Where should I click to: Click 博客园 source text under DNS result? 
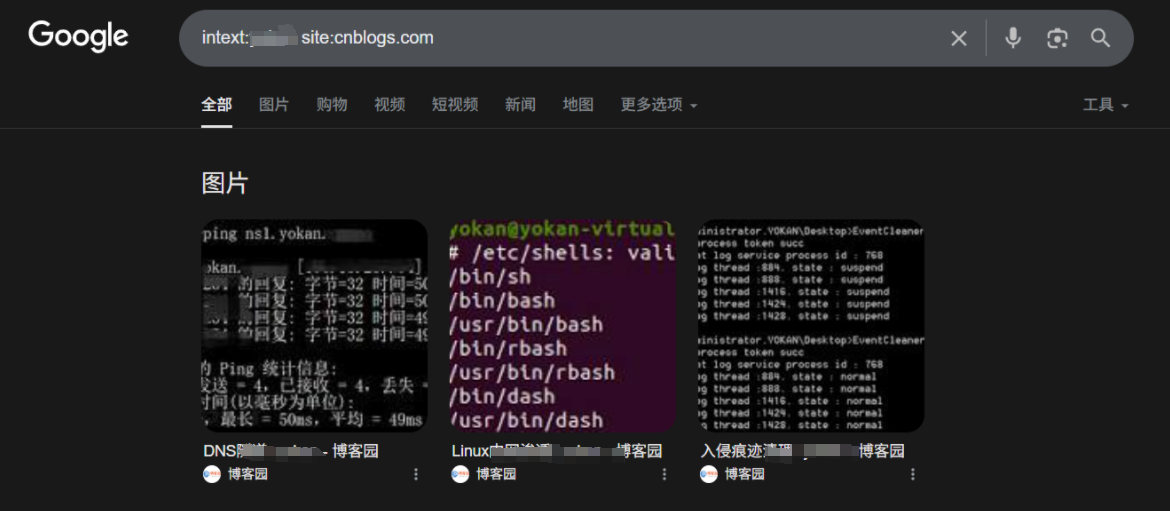coord(248,474)
